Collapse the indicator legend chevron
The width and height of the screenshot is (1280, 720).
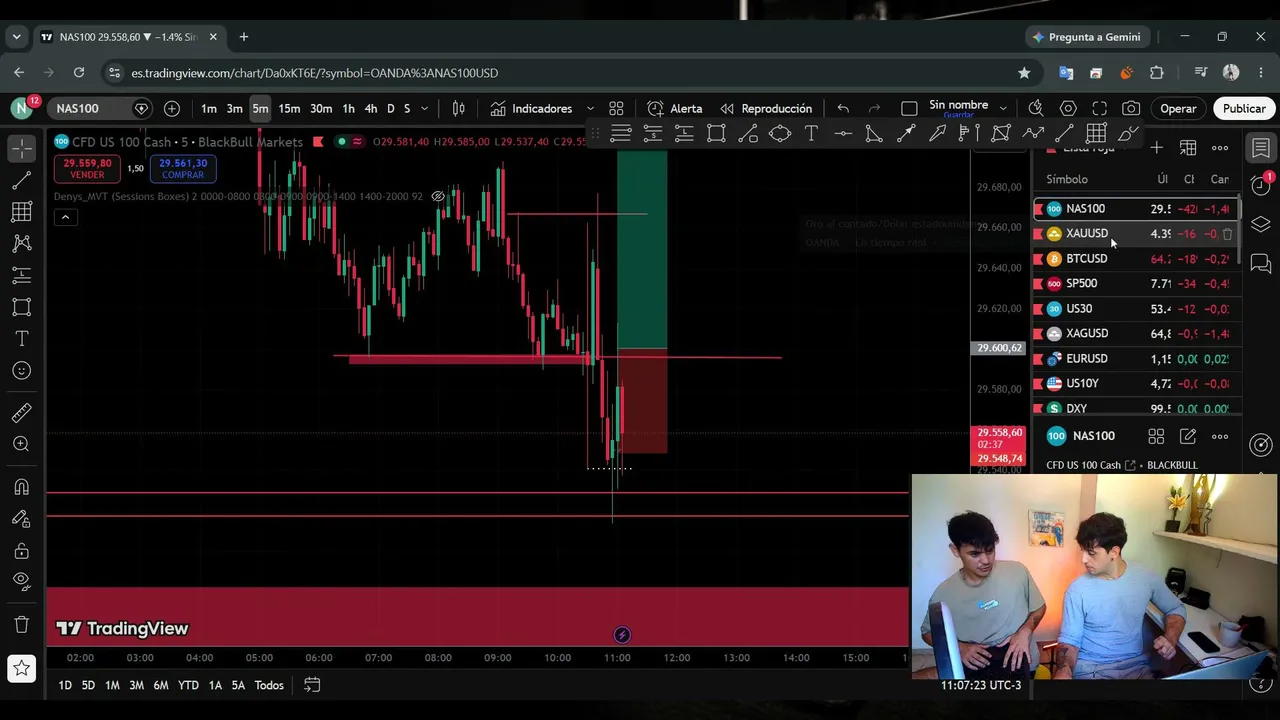click(65, 217)
